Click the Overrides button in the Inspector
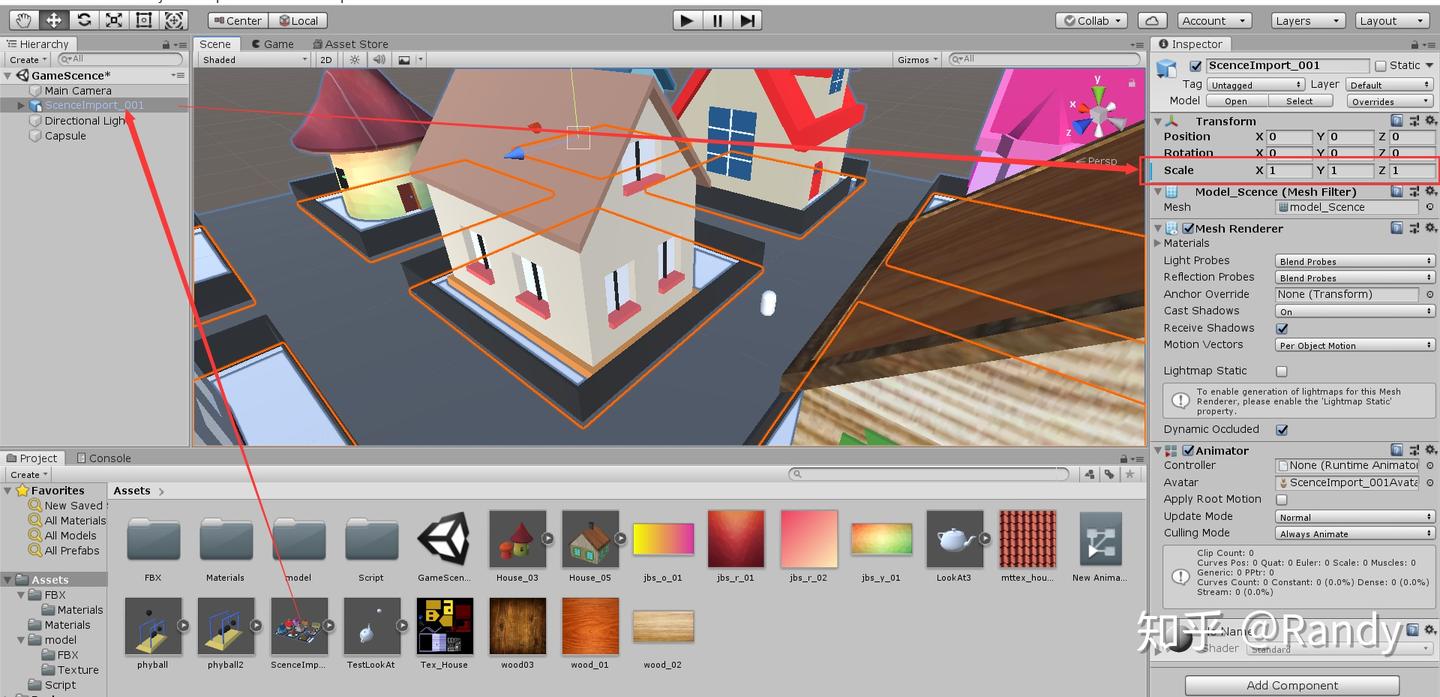 [1389, 100]
